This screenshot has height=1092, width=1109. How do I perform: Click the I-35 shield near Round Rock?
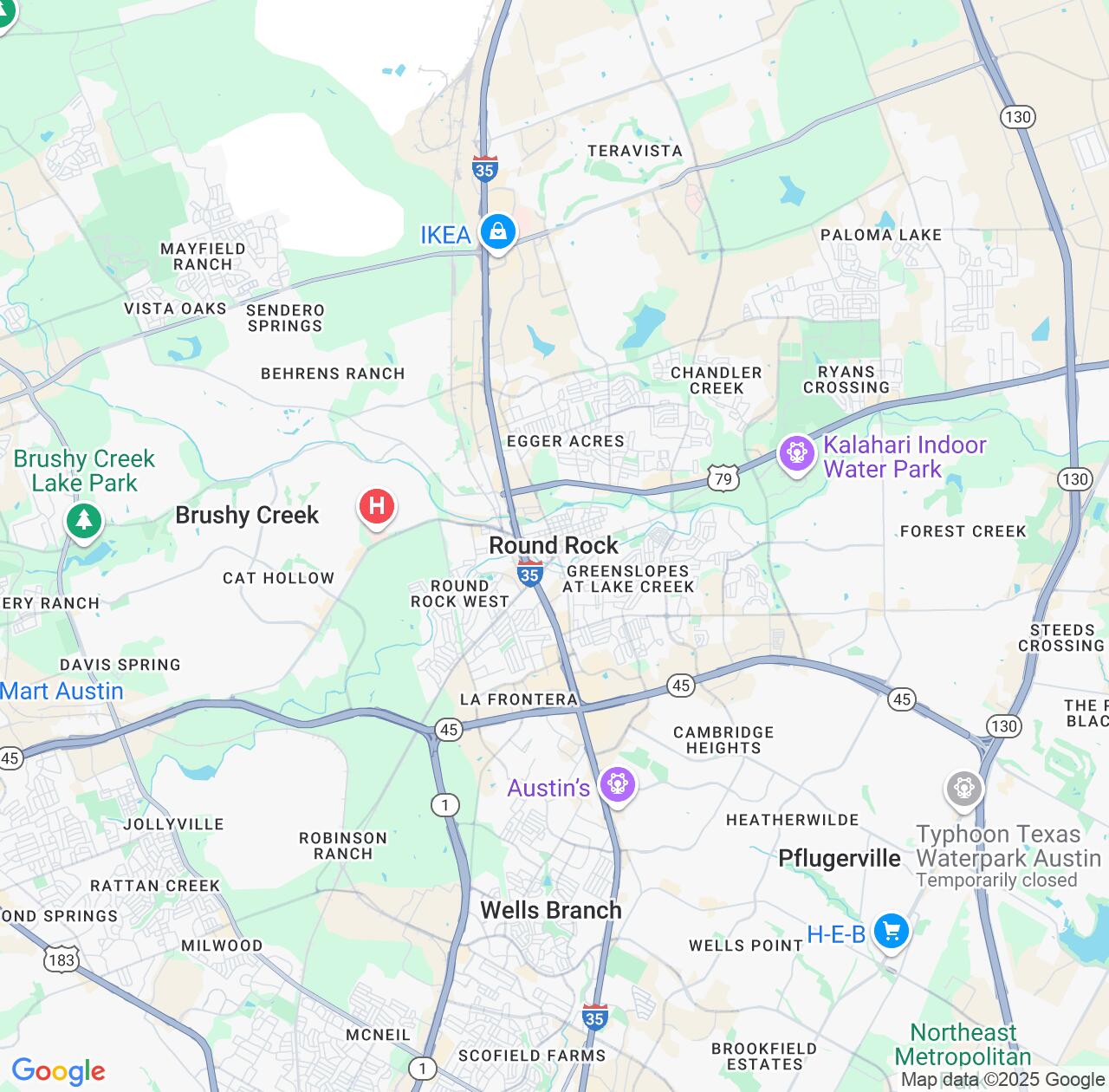tap(530, 572)
